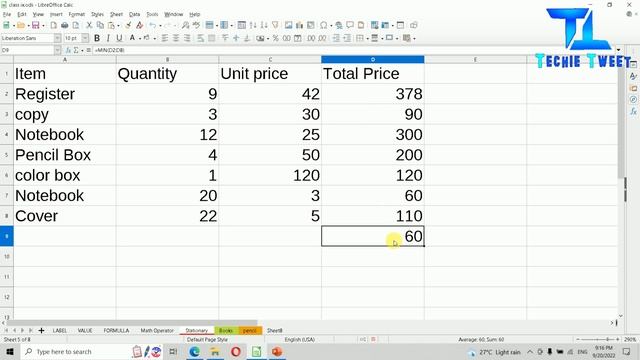This screenshot has width=640, height=360.
Task: Open the Font Size dropdown
Action: (x=85, y=38)
